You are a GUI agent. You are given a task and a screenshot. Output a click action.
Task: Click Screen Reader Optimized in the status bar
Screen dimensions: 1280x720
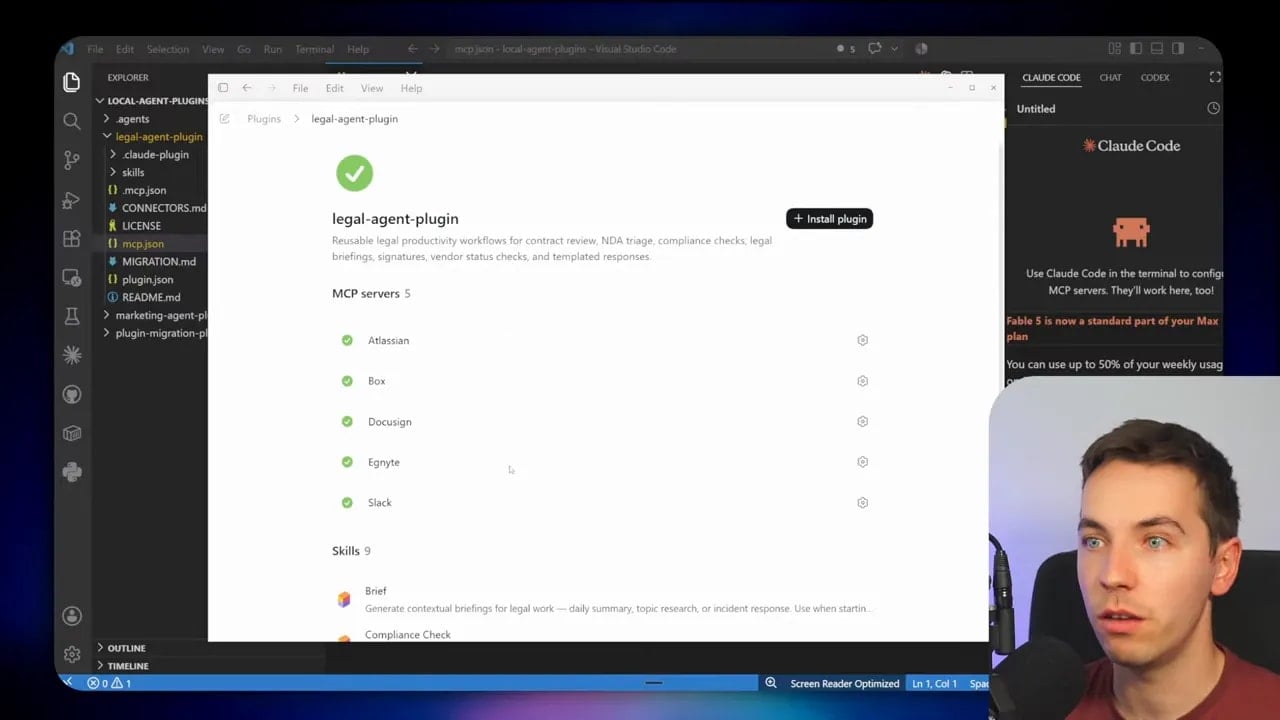pos(844,683)
